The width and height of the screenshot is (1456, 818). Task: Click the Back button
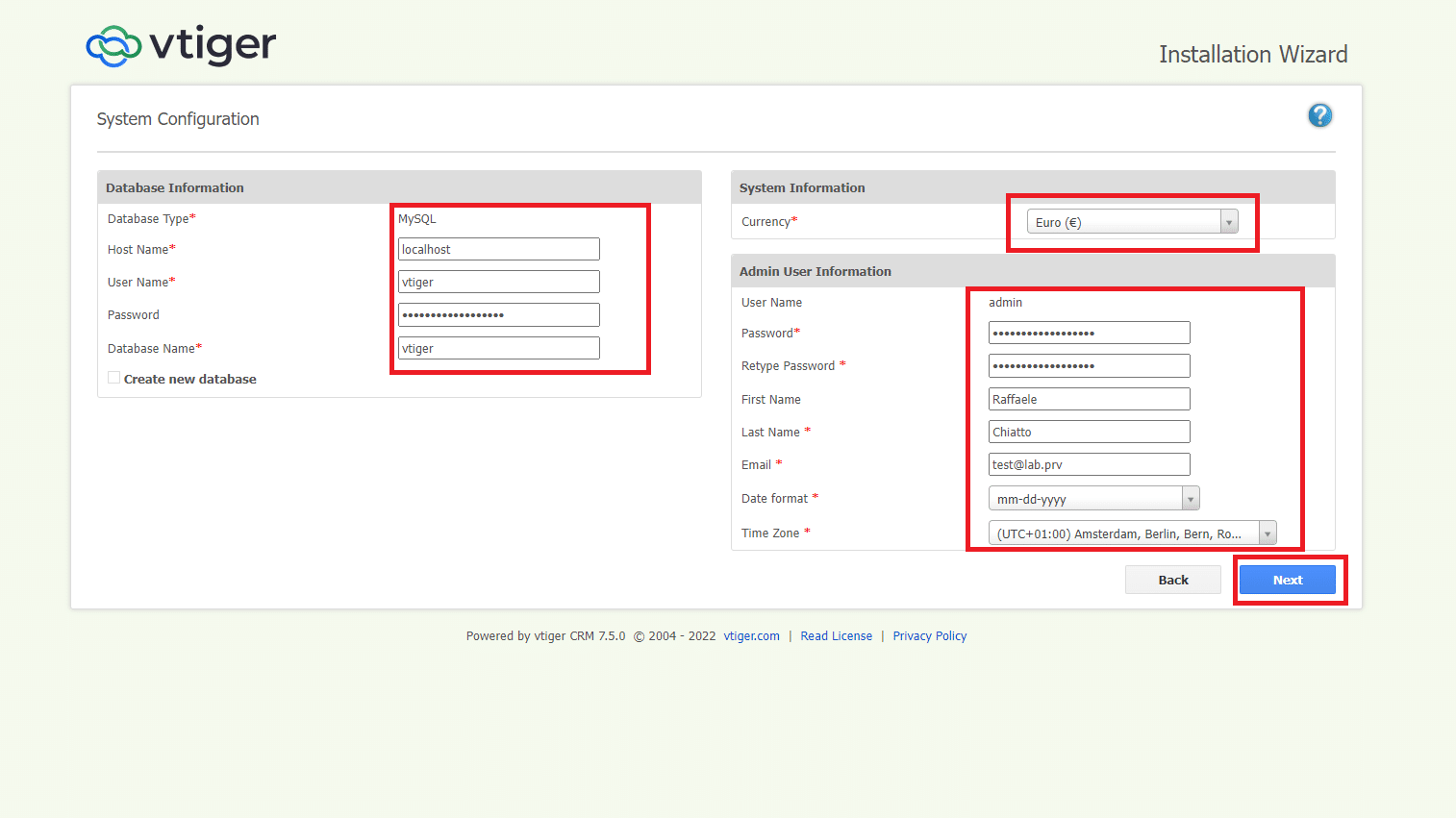point(1173,580)
